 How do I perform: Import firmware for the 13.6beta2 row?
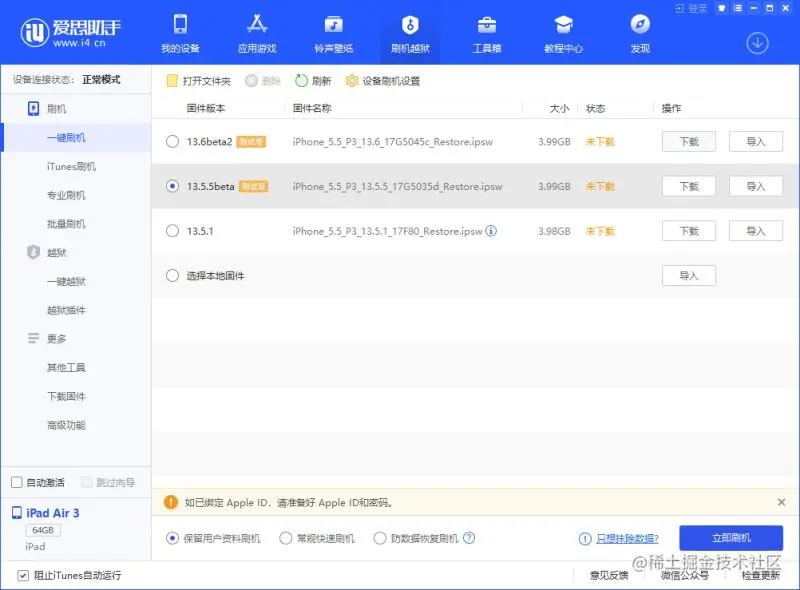click(x=756, y=141)
